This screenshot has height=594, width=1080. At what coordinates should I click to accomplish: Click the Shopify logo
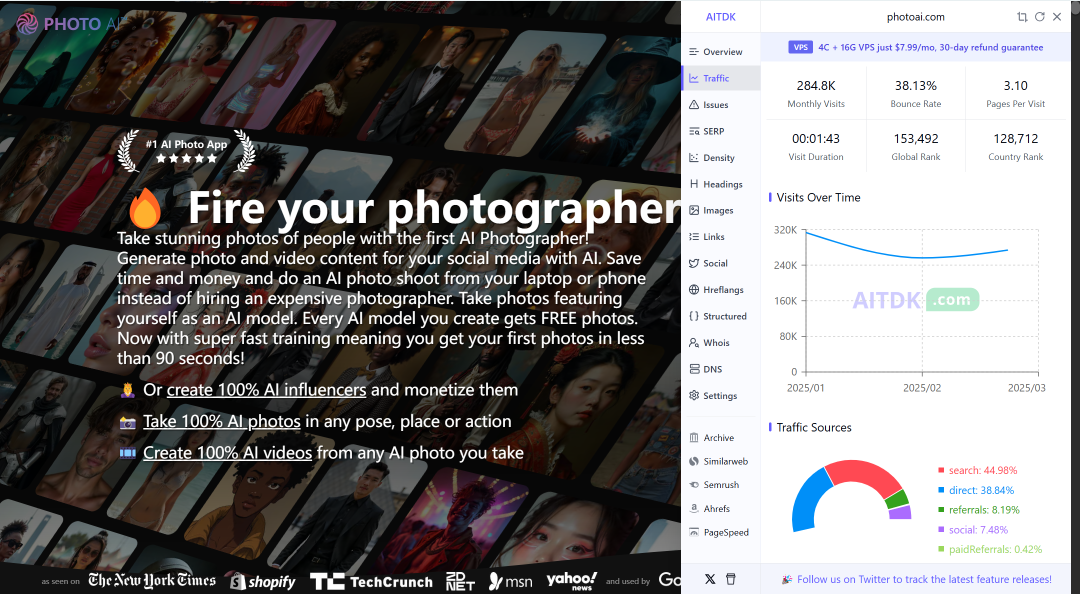262,582
